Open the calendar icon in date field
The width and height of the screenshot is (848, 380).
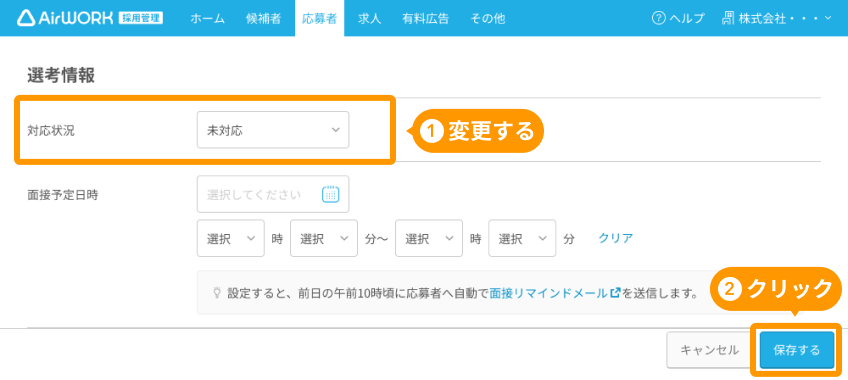point(330,194)
